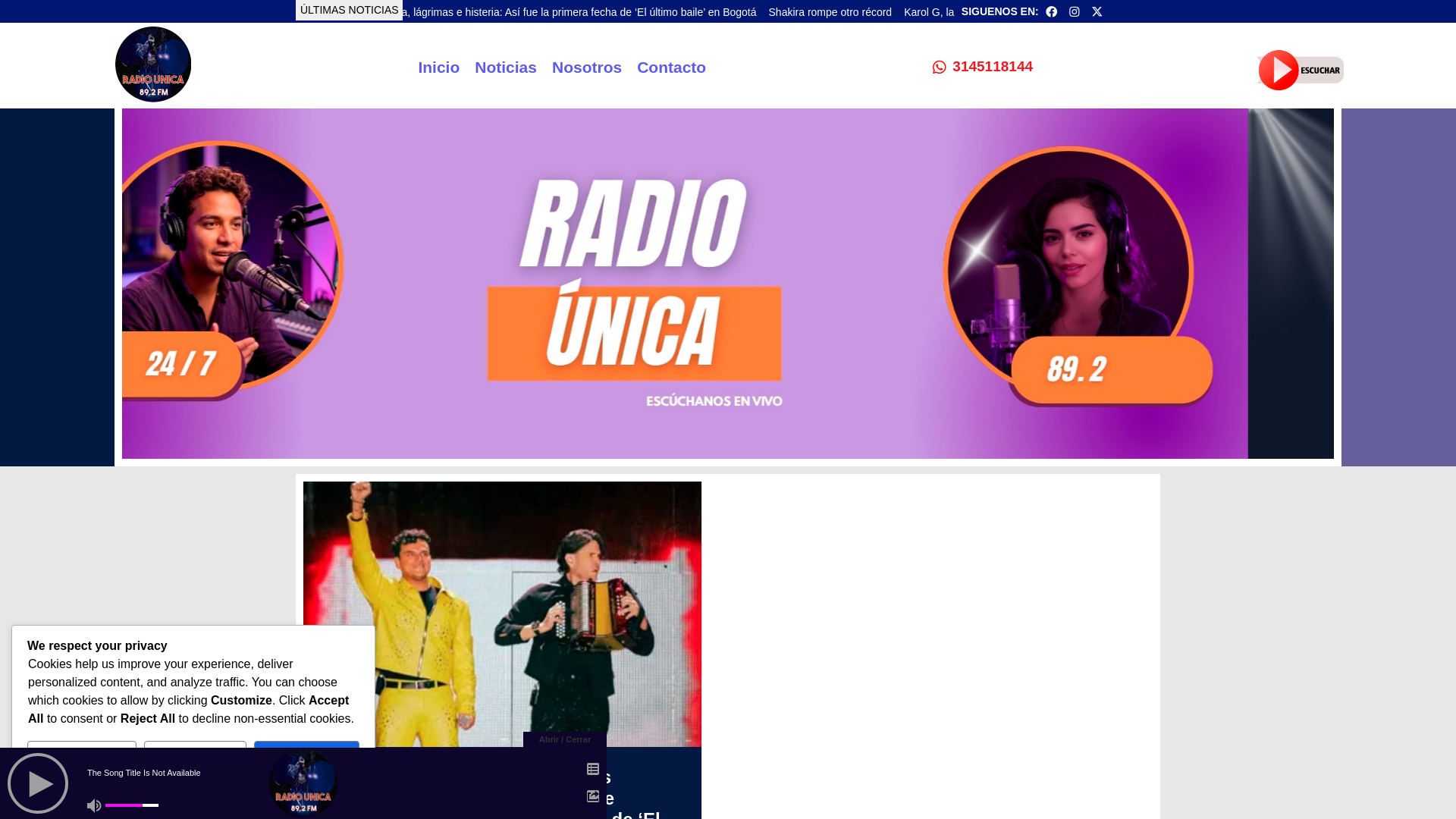Toggle the Abrir / Cerrar player tab
The height and width of the screenshot is (819, 1456).
[565, 739]
